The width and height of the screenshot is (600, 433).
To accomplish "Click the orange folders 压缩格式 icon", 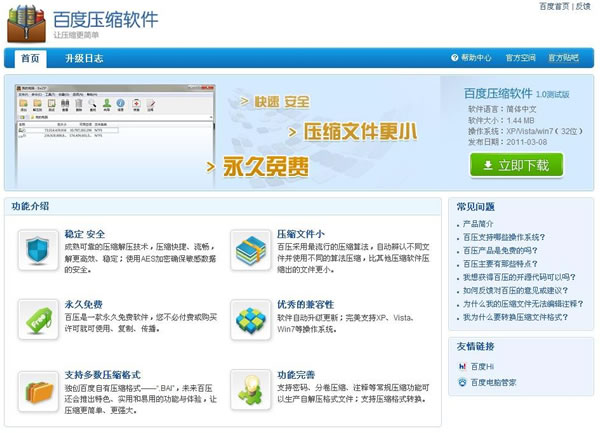I will 38,391.
